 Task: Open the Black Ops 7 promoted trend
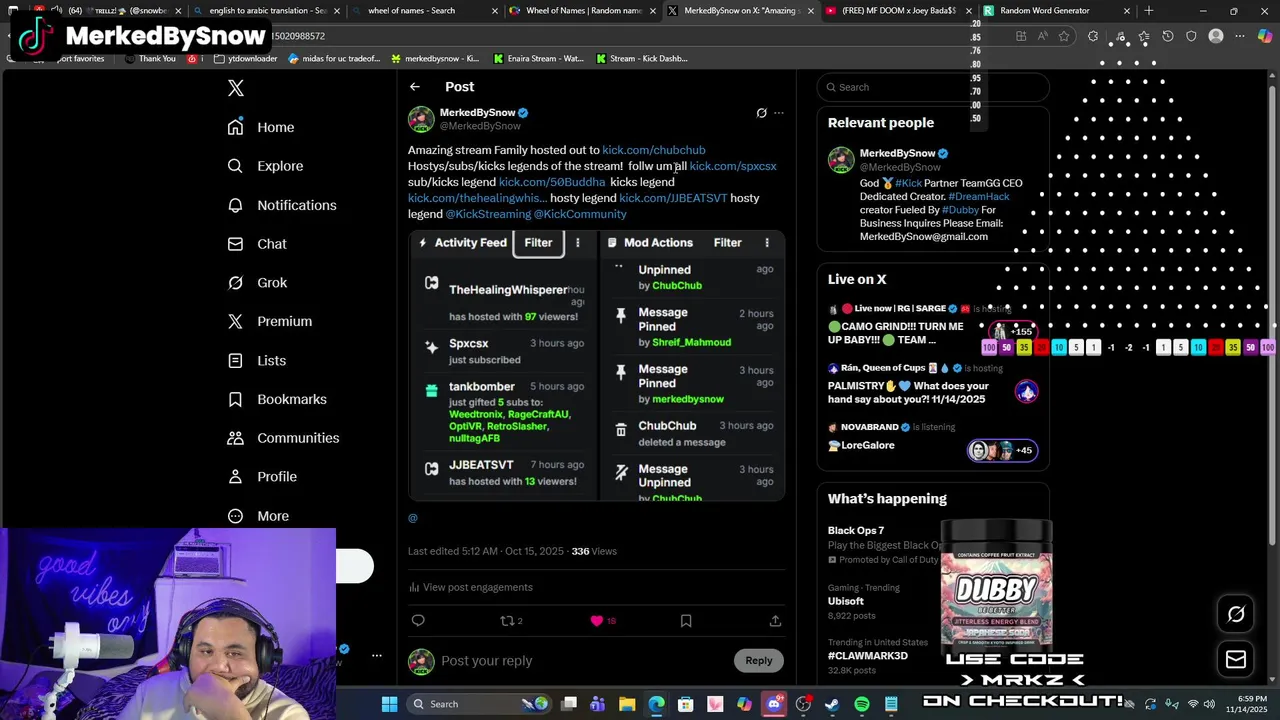[856, 530]
